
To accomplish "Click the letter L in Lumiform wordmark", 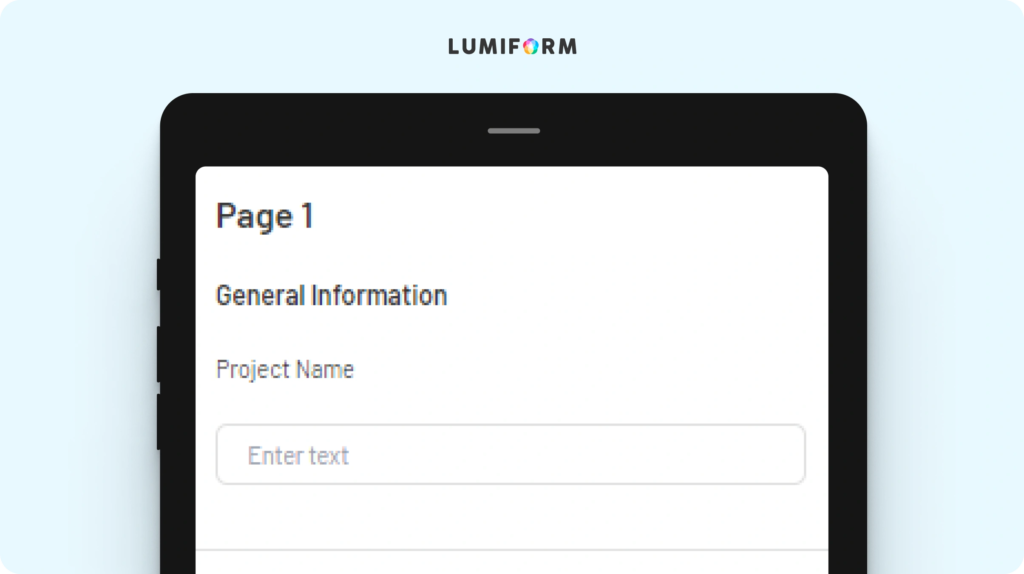I will click(x=454, y=46).
